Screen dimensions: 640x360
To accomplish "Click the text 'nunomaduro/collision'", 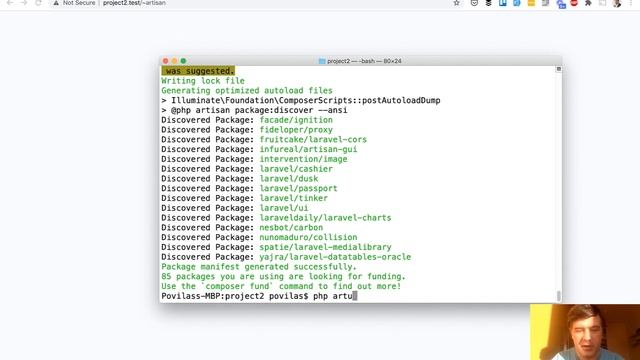I will point(308,238).
